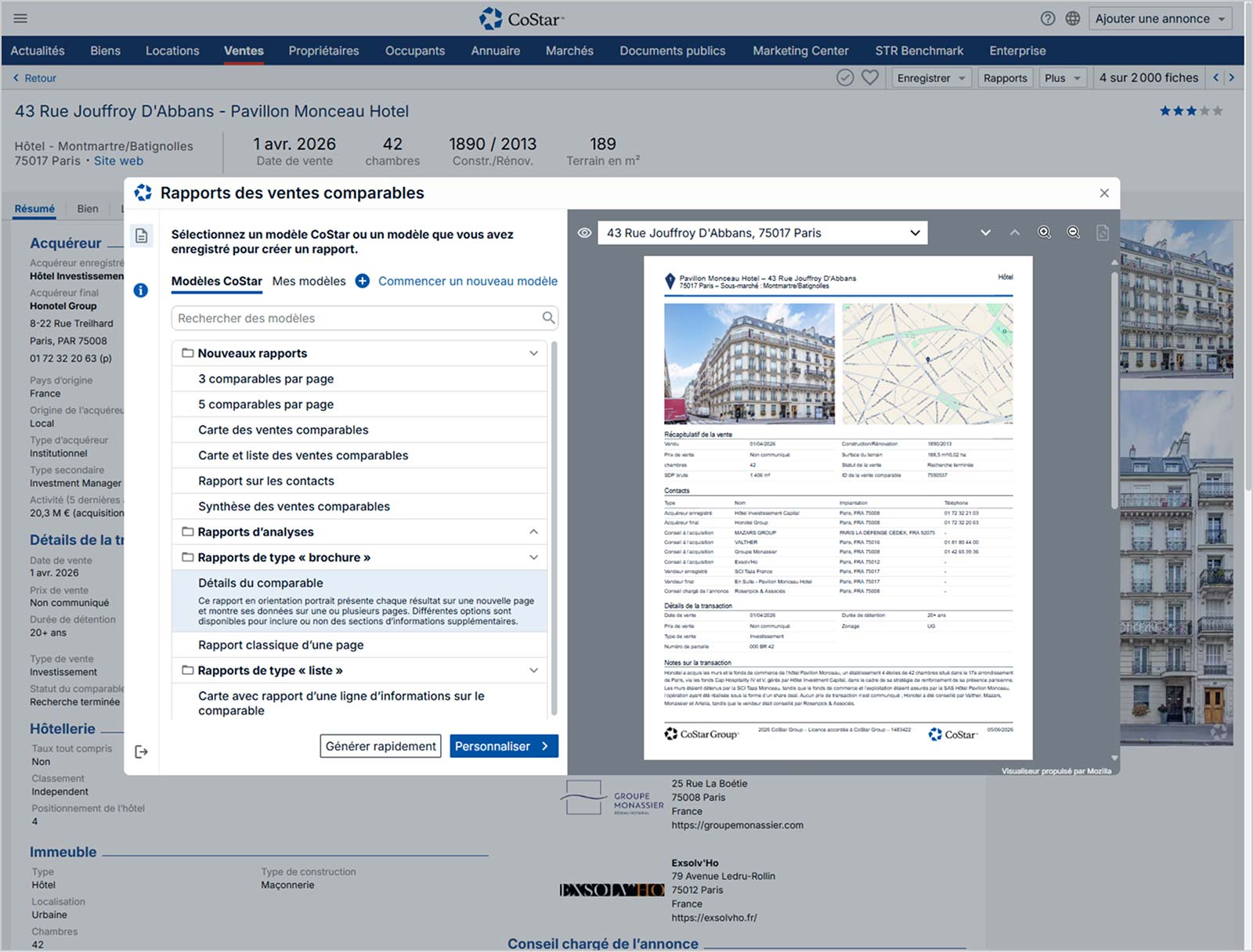1253x952 pixels.
Task: Open the Enregistrer dropdown
Action: [x=931, y=78]
